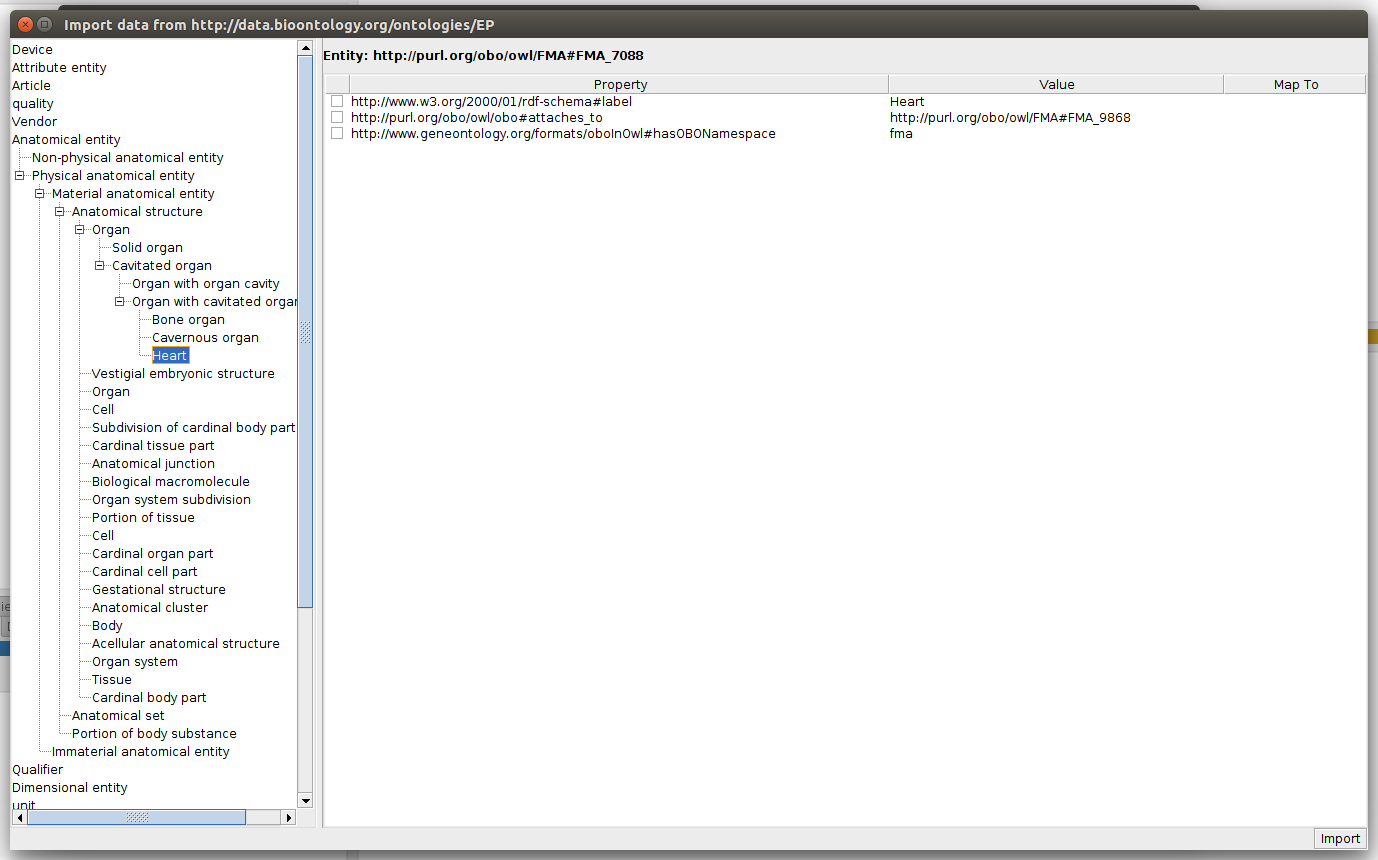Screen dimensions: 1378x860
Task: Select the Vestigial embryonic structure item
Action: coord(183,373)
